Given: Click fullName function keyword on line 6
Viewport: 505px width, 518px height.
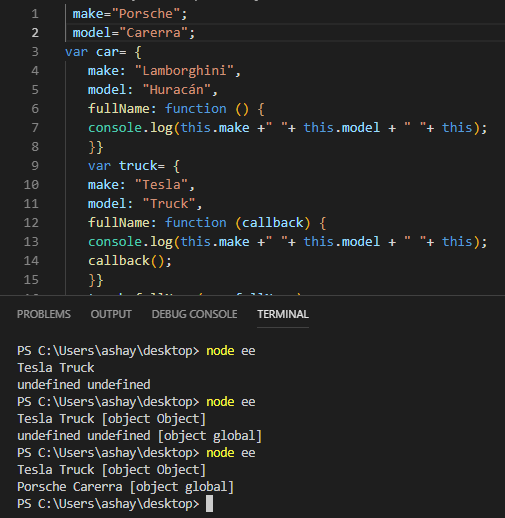Looking at the screenshot, I should (196, 109).
